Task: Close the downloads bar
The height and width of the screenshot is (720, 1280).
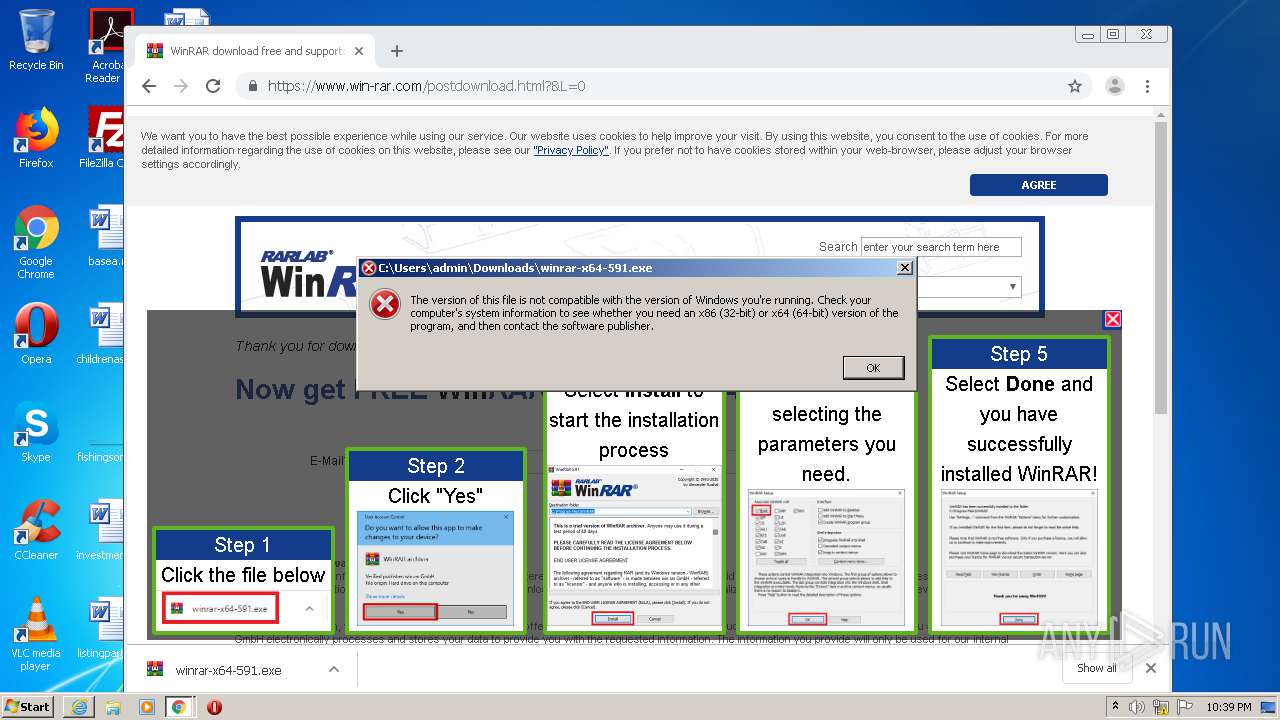Action: click(1151, 668)
